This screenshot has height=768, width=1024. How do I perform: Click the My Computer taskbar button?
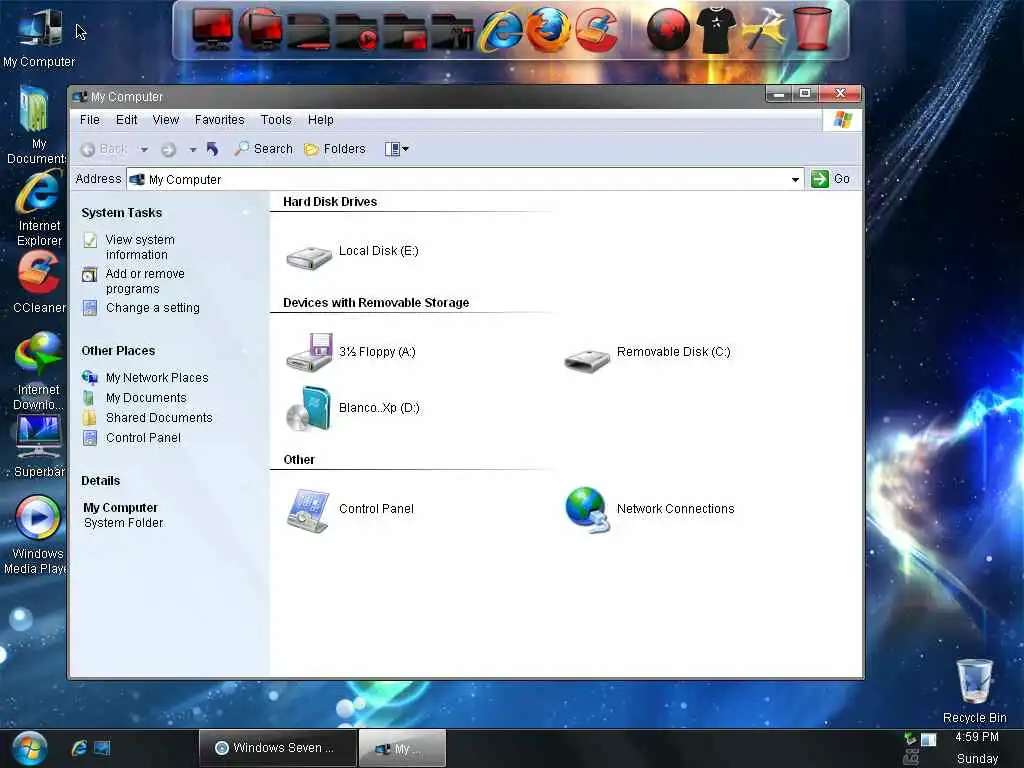pyautogui.click(x=402, y=748)
